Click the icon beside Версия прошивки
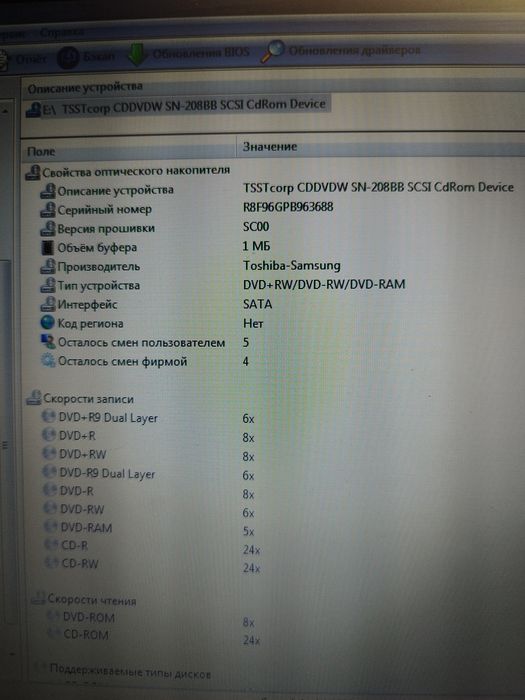The width and height of the screenshot is (525, 700). [47, 229]
